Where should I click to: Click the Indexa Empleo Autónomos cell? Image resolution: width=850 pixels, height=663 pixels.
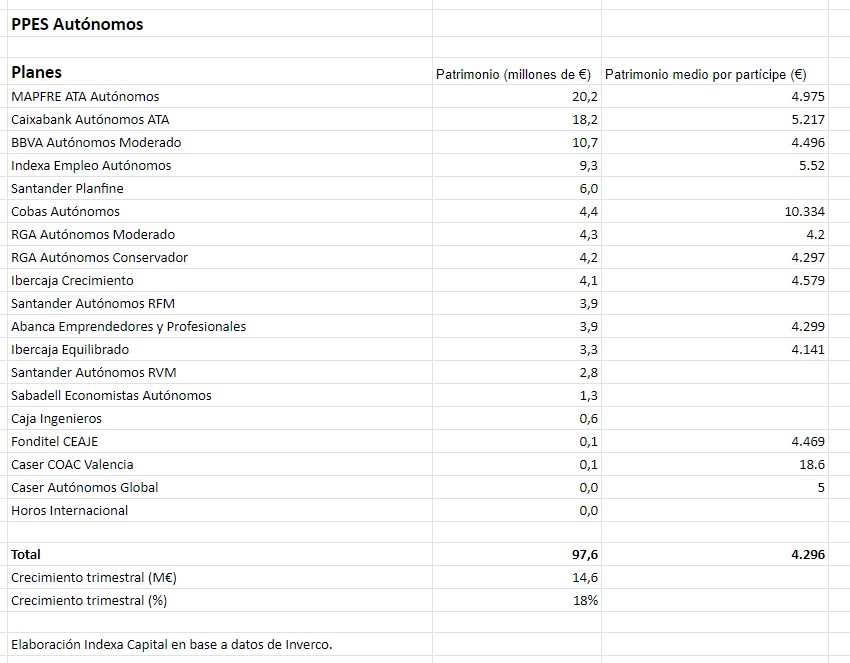tap(91, 165)
